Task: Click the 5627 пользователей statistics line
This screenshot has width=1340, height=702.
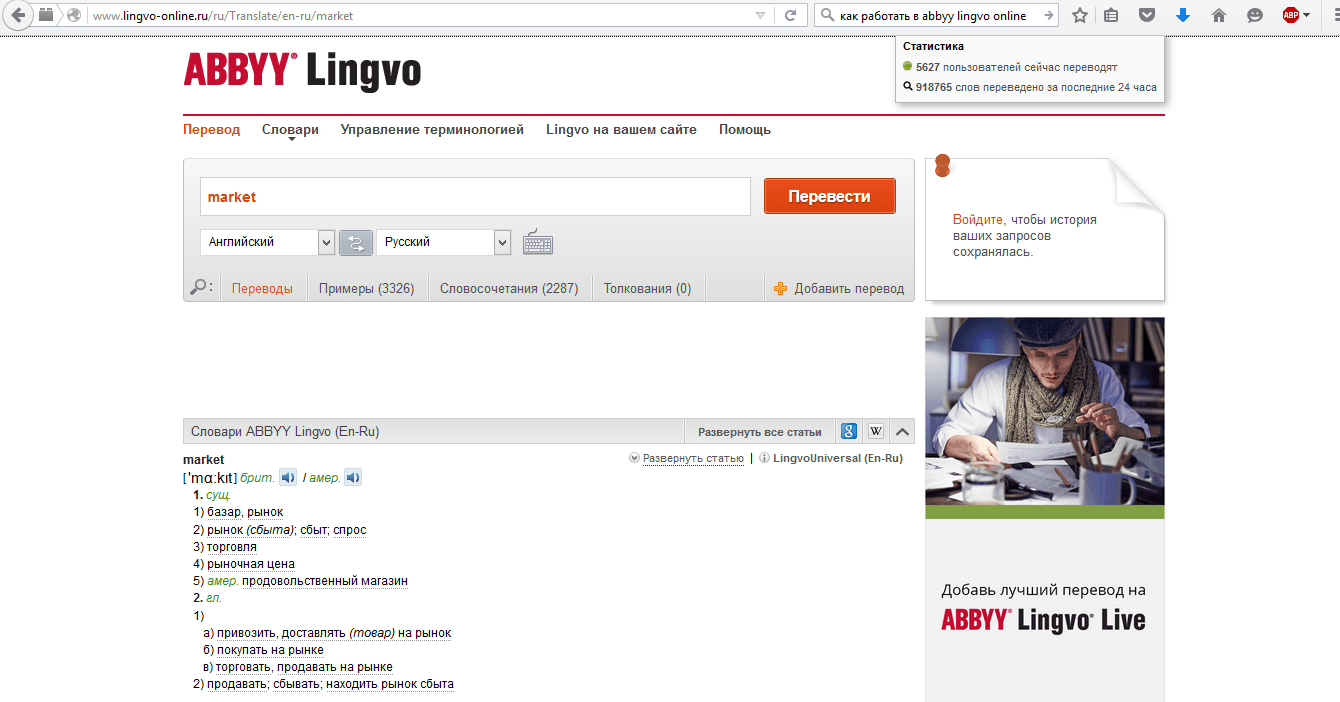Action: (1010, 67)
